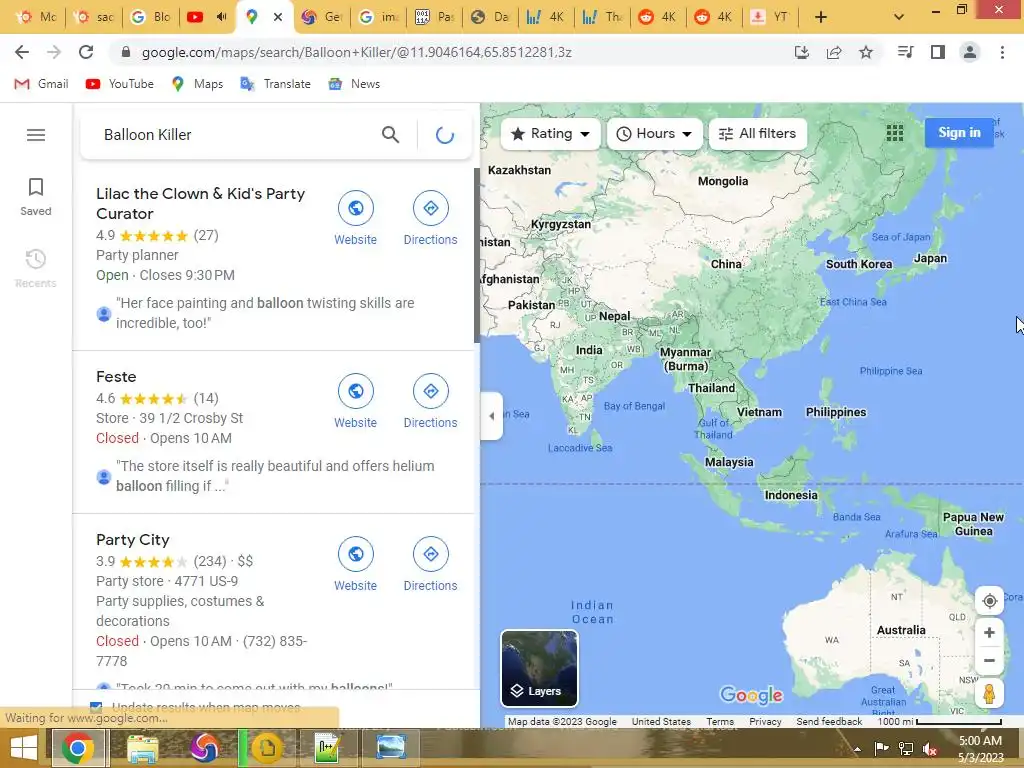Open All filters panel
This screenshot has height=768, width=1024.
pos(758,134)
